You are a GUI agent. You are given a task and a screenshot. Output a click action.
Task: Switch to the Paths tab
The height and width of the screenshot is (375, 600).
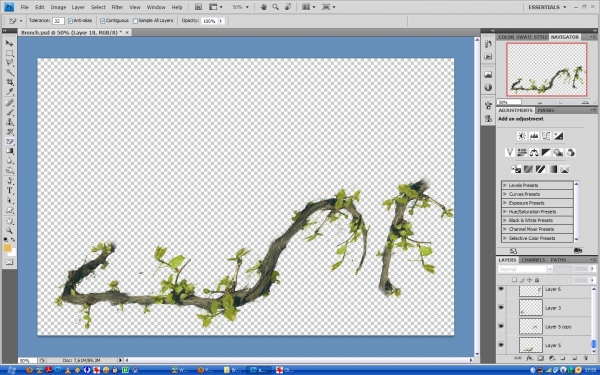[x=558, y=260]
